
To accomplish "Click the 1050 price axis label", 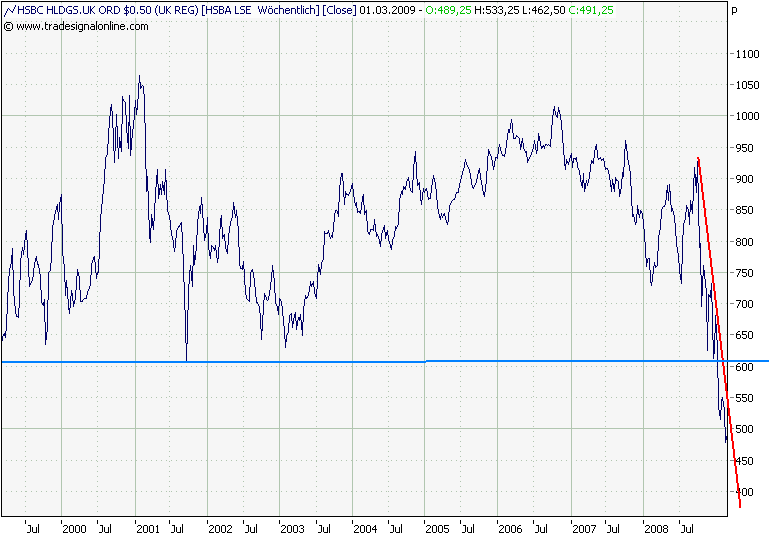I will 747,85.
